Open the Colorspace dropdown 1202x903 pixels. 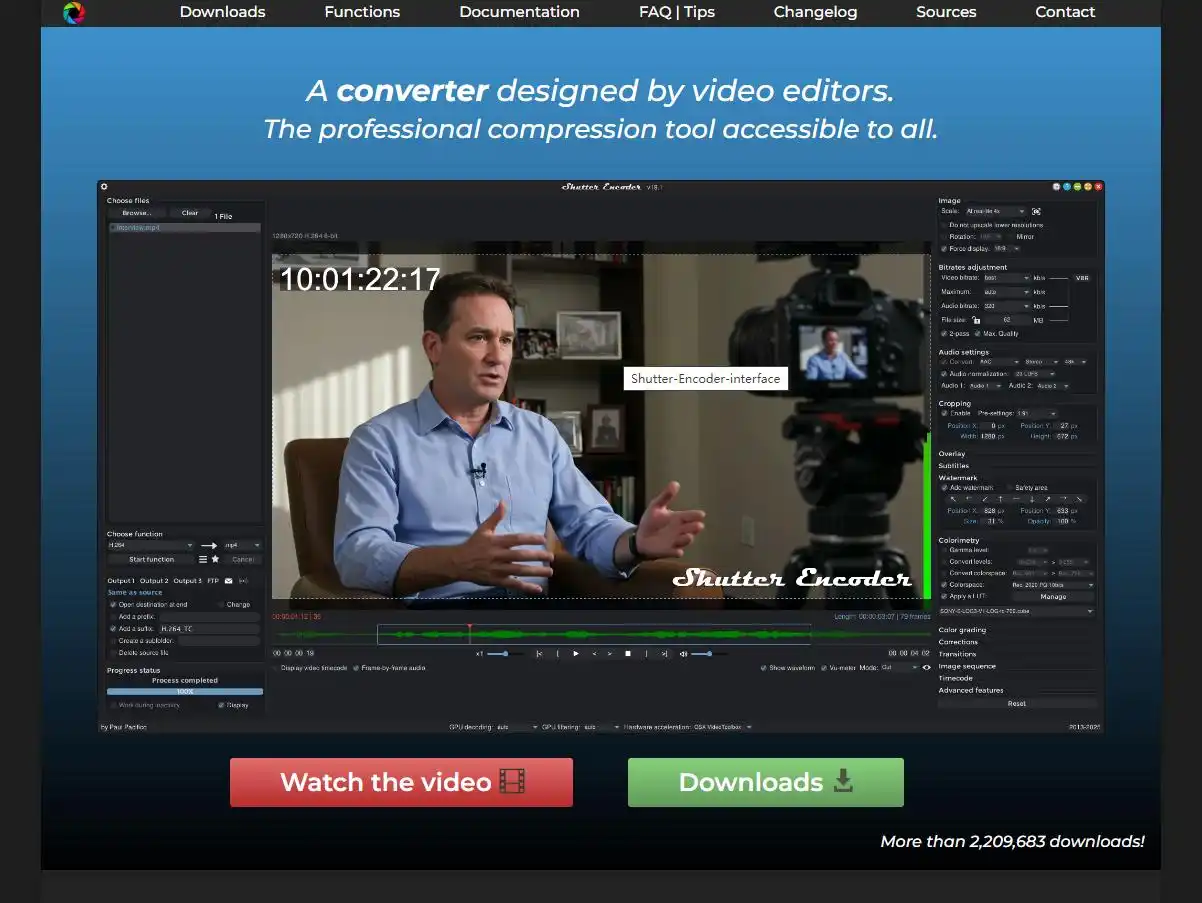coord(1053,585)
